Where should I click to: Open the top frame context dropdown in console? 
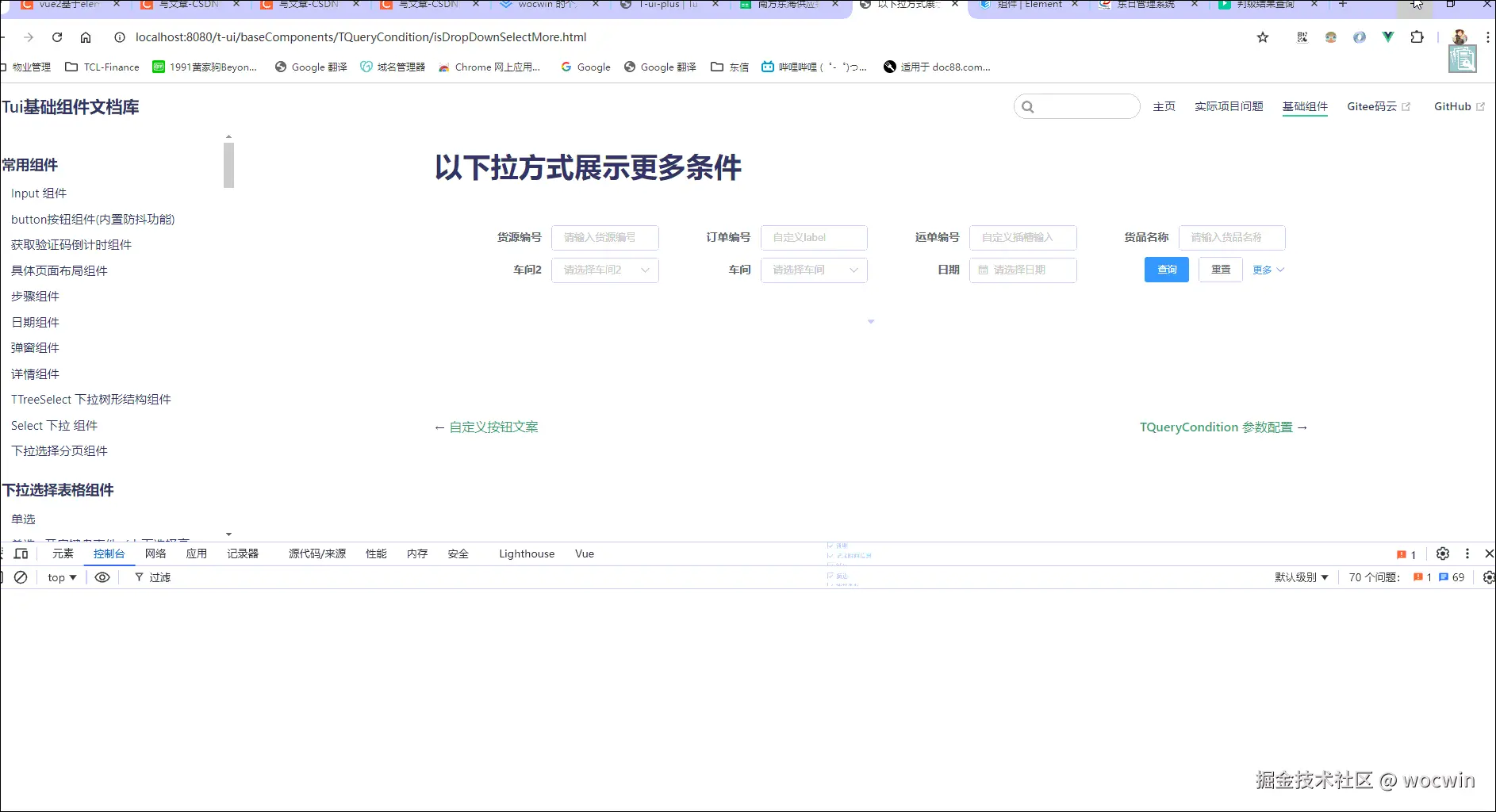point(59,577)
